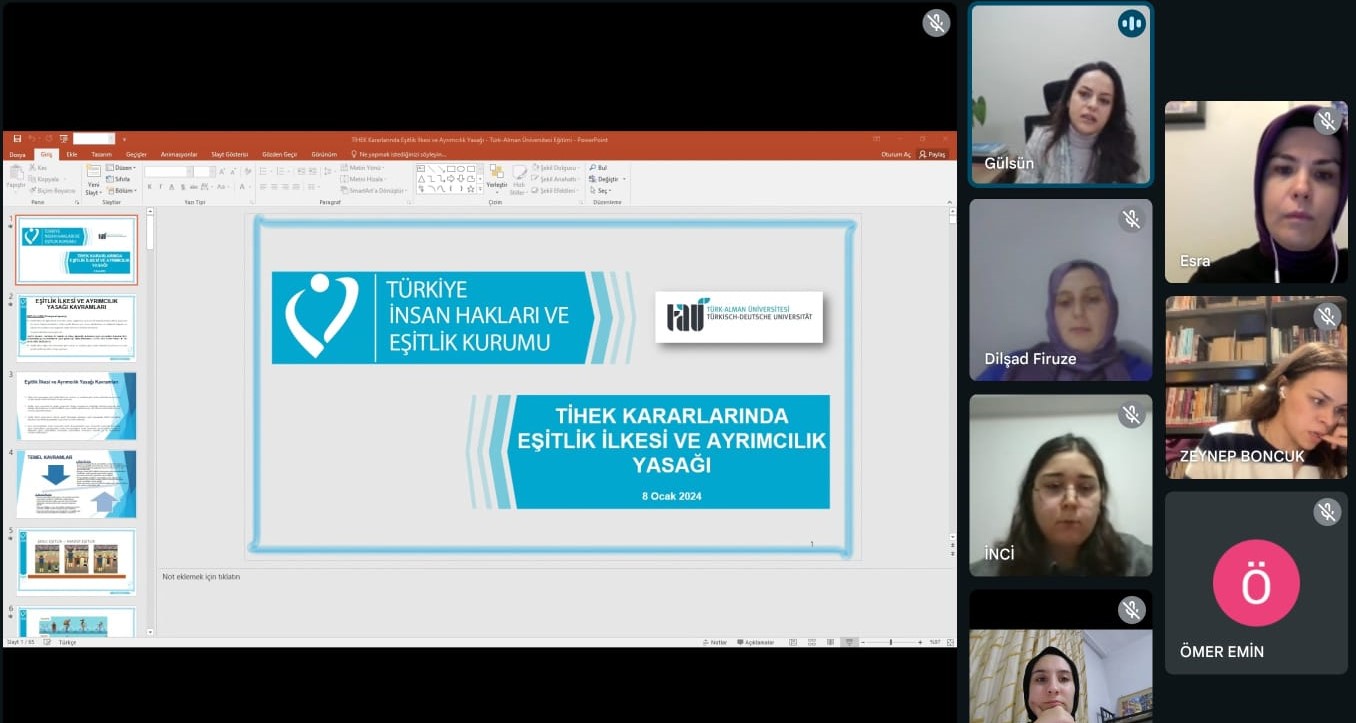
Task: Open the Dosya file tab
Action: (x=17, y=155)
